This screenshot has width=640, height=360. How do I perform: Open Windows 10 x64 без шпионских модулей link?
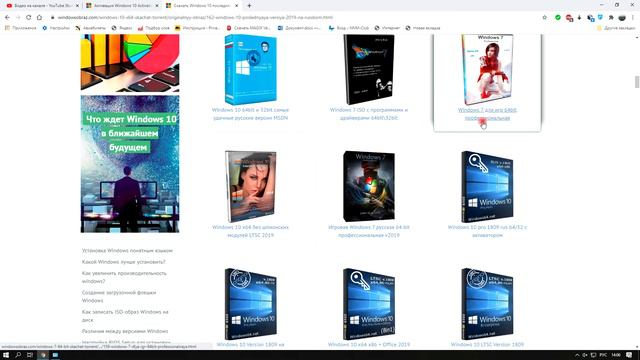[251, 231]
